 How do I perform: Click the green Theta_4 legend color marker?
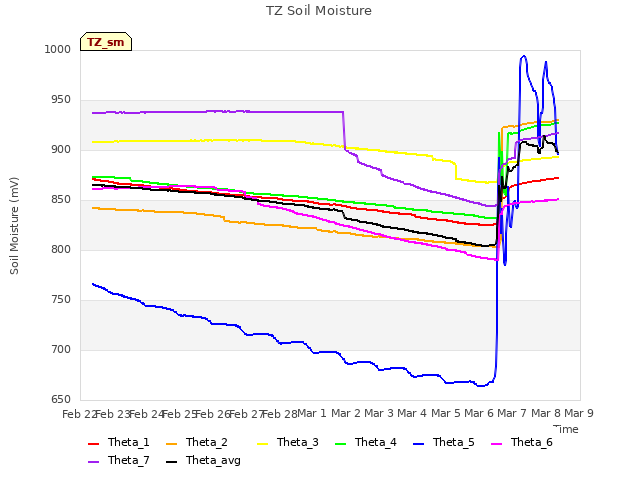point(340,444)
